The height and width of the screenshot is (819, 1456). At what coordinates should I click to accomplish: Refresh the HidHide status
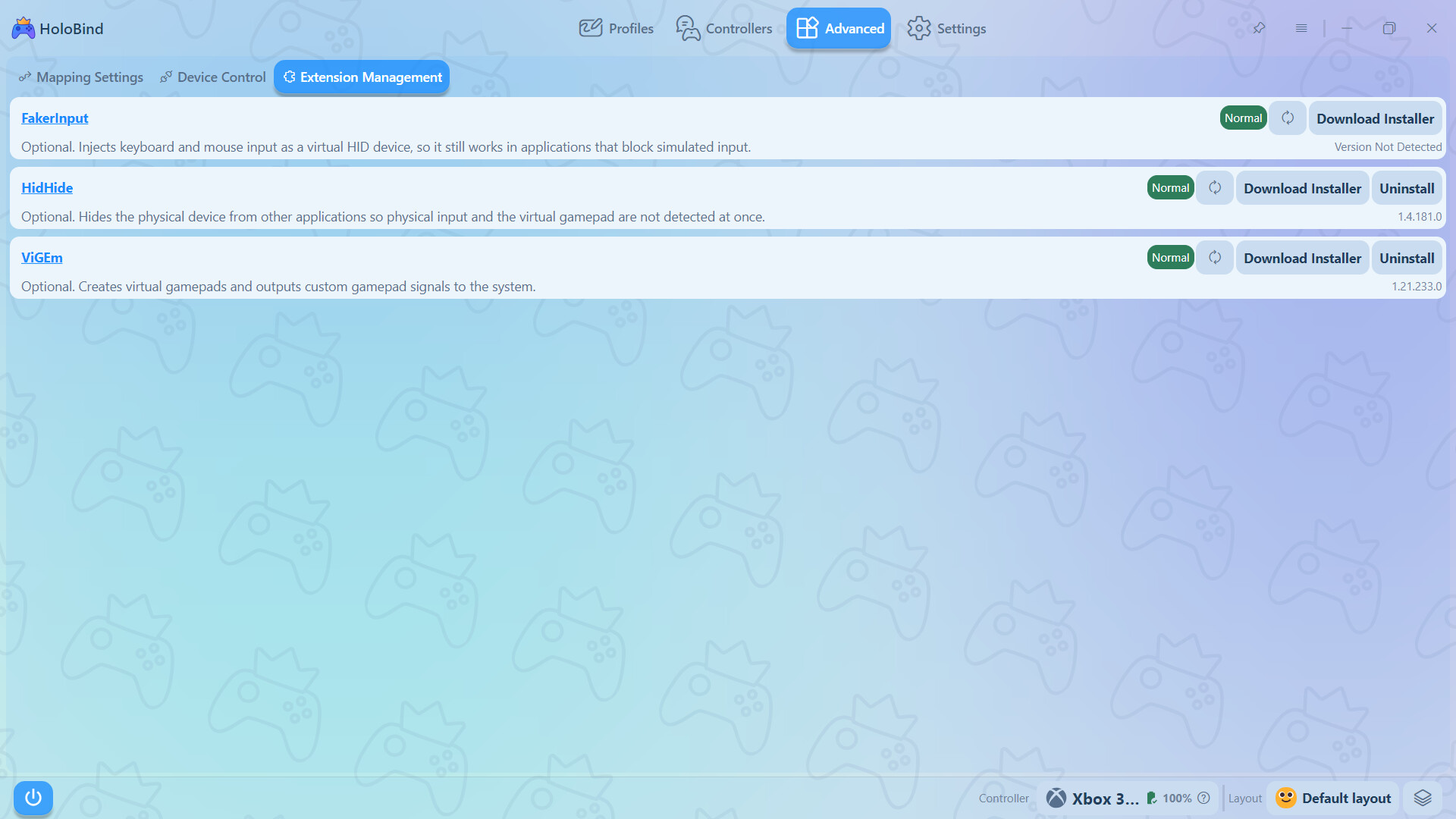pyautogui.click(x=1215, y=188)
